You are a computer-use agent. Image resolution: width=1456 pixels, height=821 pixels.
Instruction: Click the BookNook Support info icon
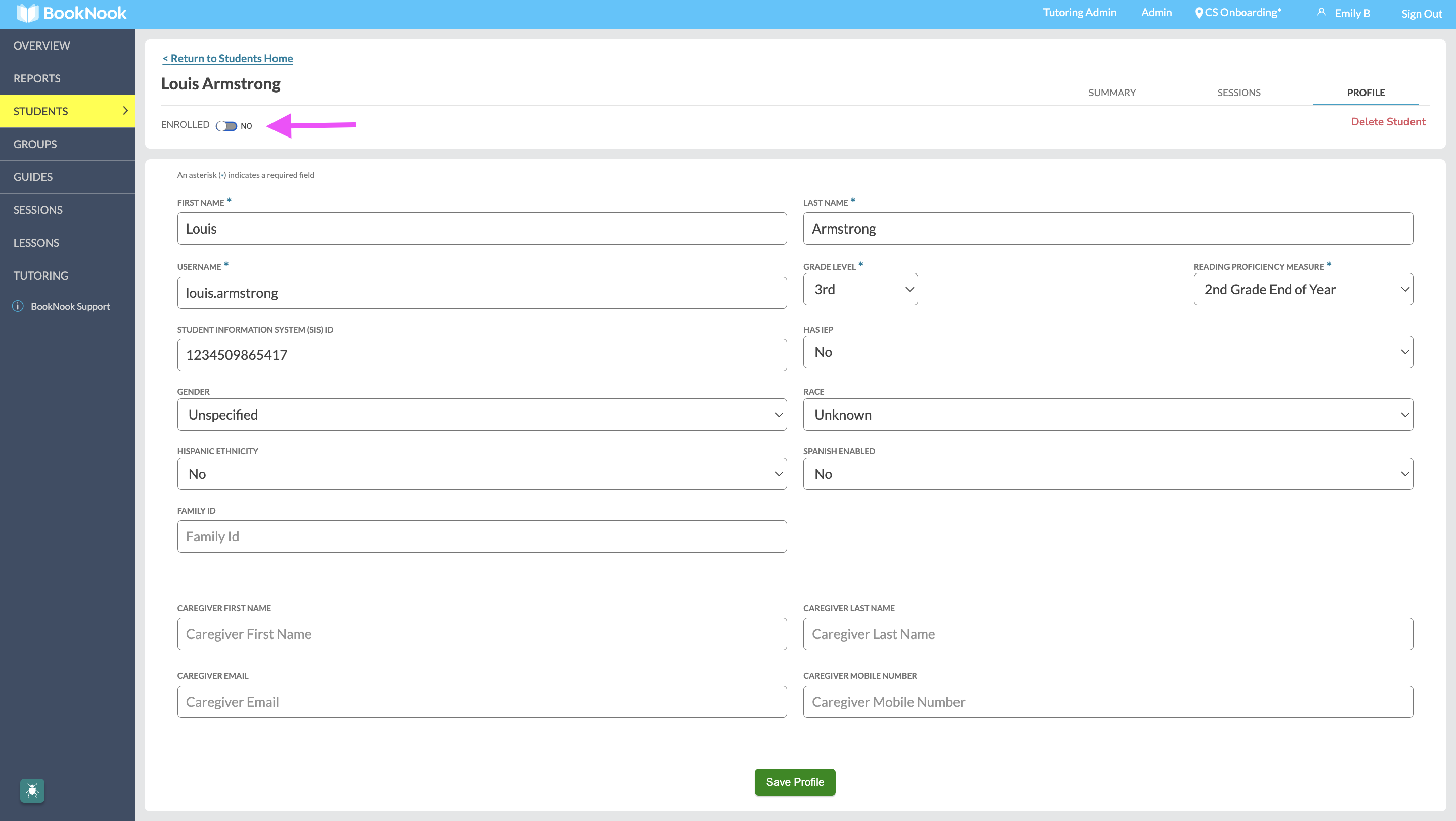tap(18, 306)
